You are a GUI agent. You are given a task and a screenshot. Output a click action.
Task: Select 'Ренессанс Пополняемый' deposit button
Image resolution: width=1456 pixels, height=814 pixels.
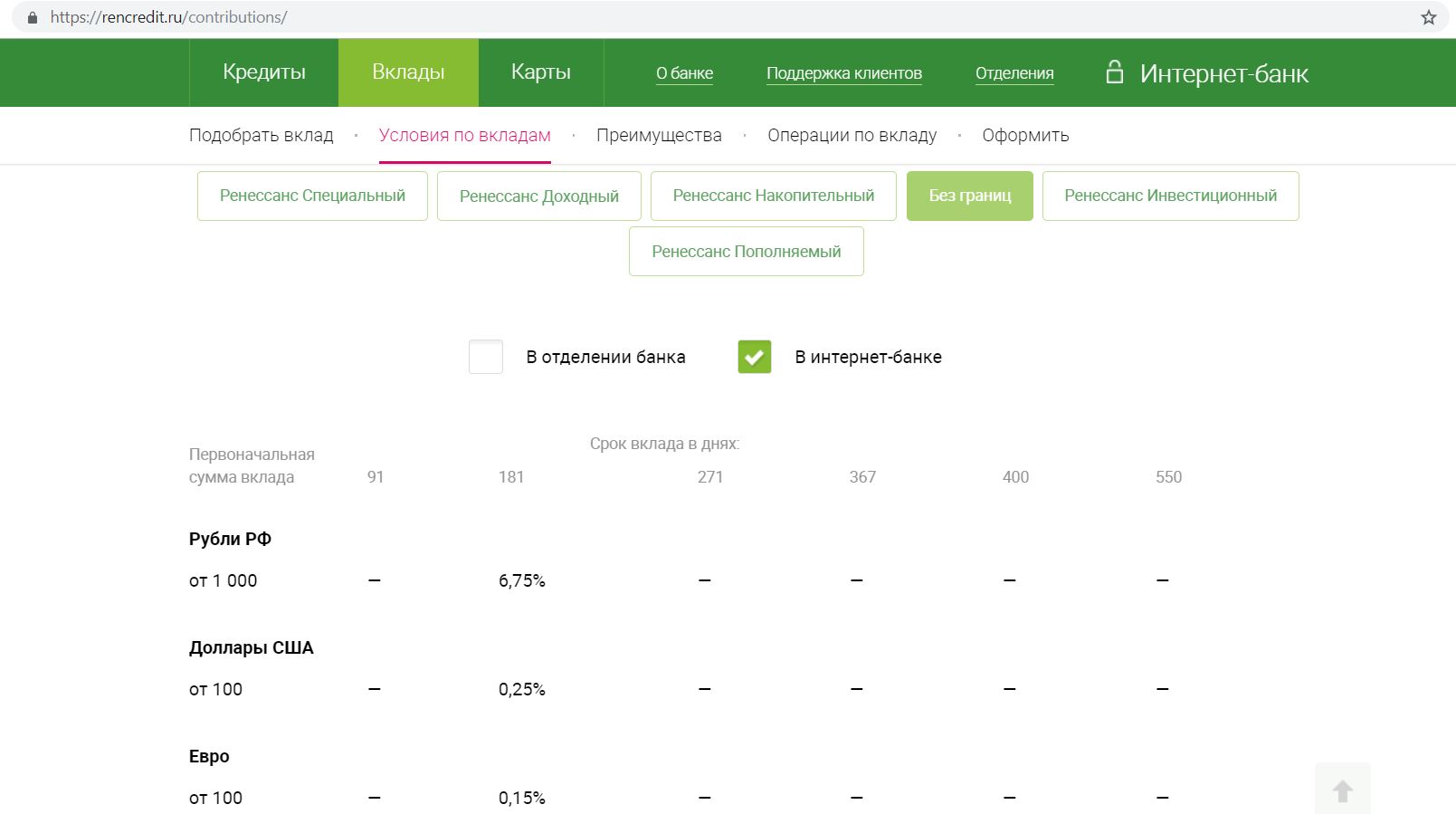click(747, 251)
